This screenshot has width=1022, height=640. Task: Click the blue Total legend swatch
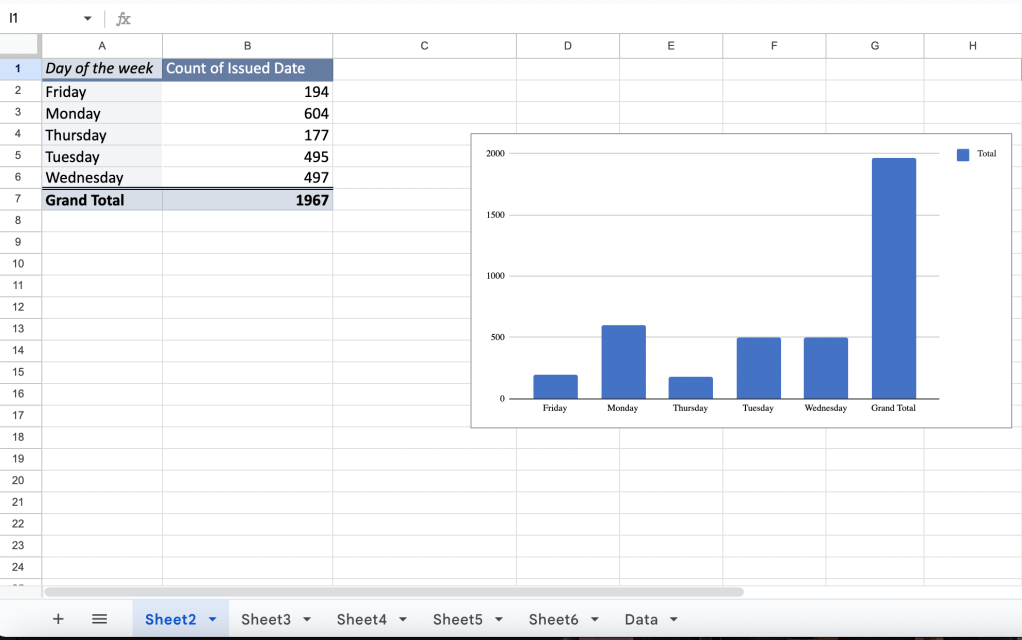pyautogui.click(x=963, y=154)
